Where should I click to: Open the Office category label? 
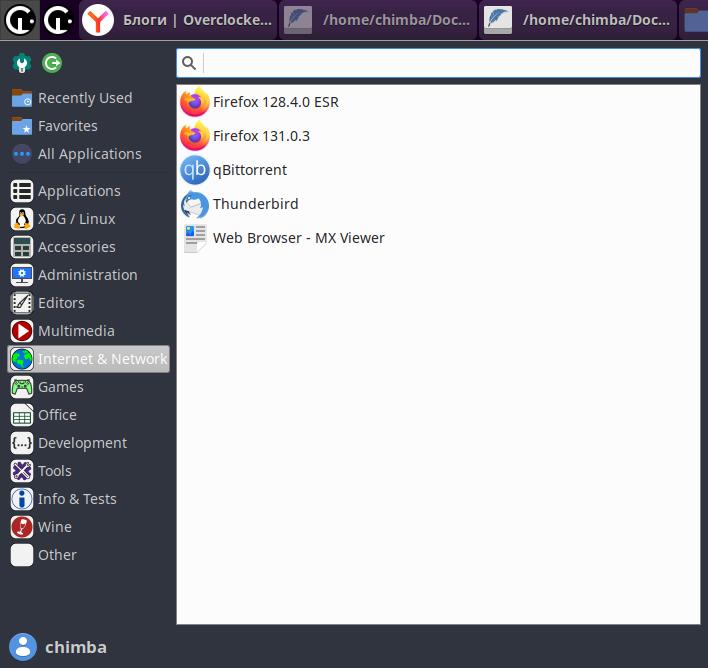point(57,415)
